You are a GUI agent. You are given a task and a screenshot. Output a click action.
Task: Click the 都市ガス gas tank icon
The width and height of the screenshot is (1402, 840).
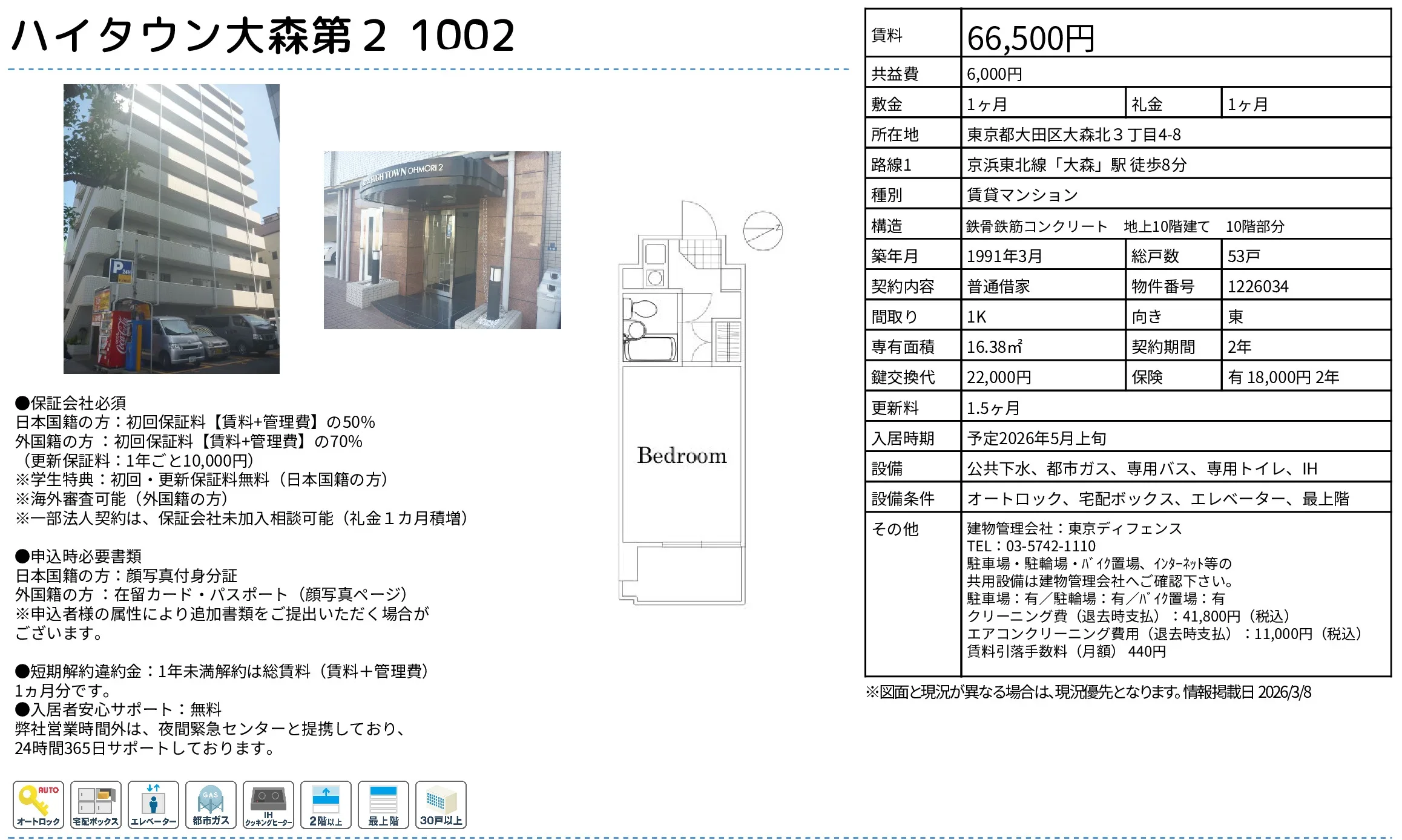point(211,804)
